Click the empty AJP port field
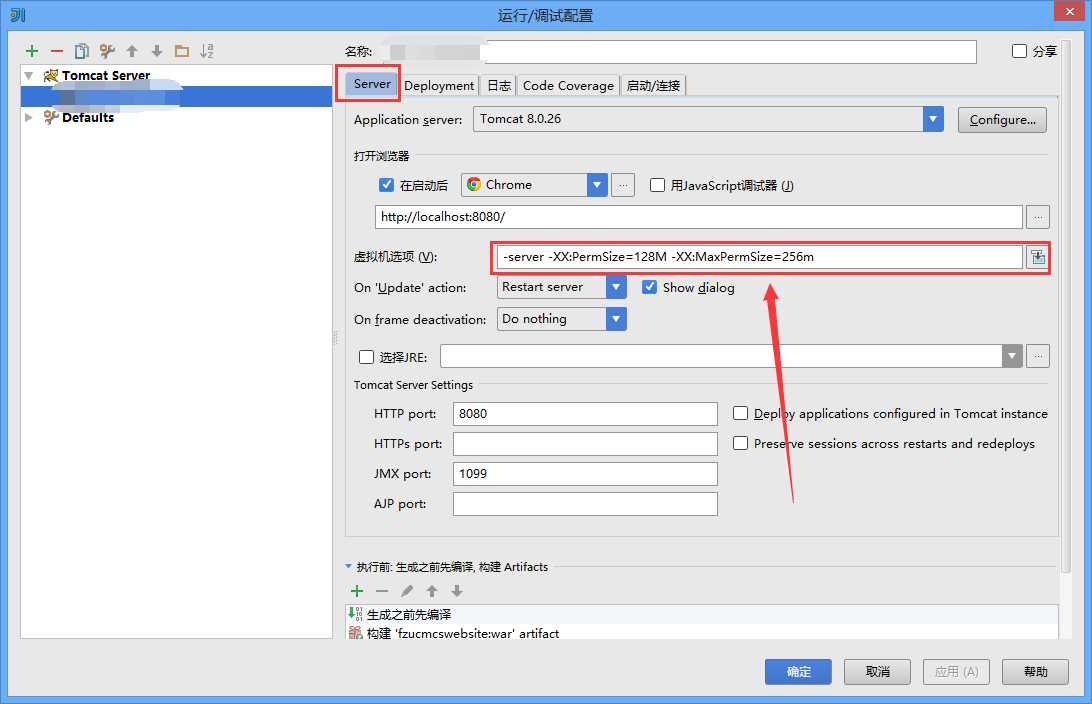This screenshot has width=1092, height=704. (585, 503)
